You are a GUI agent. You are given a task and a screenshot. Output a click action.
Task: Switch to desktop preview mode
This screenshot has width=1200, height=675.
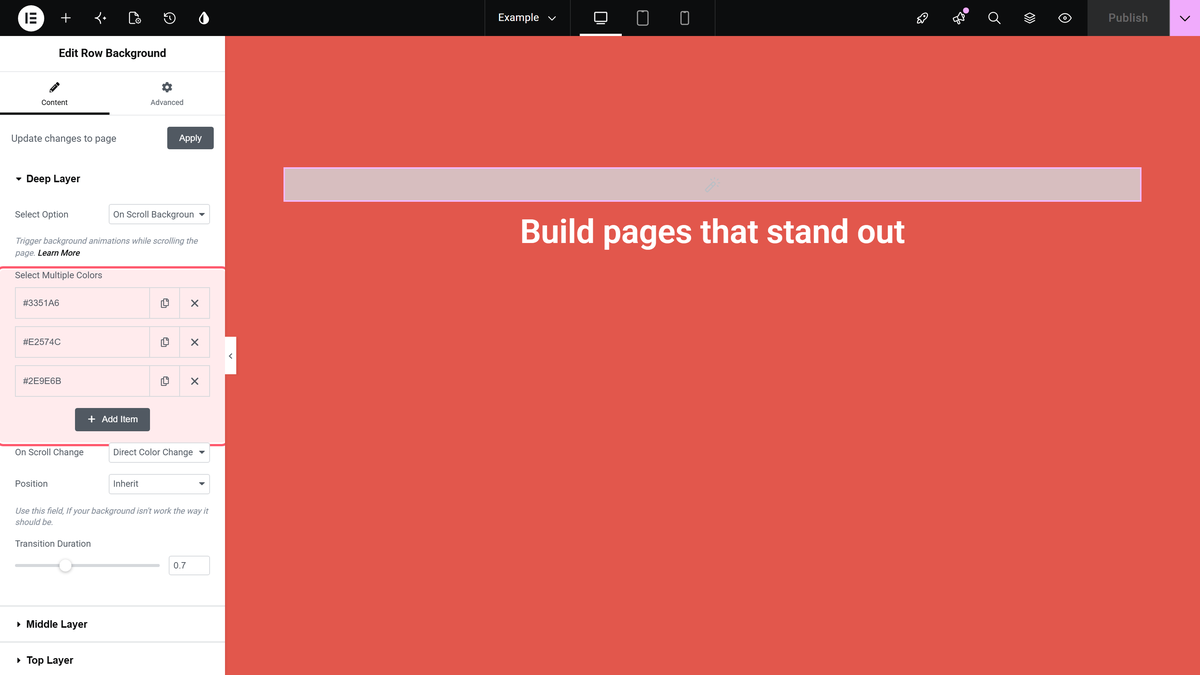pyautogui.click(x=601, y=18)
